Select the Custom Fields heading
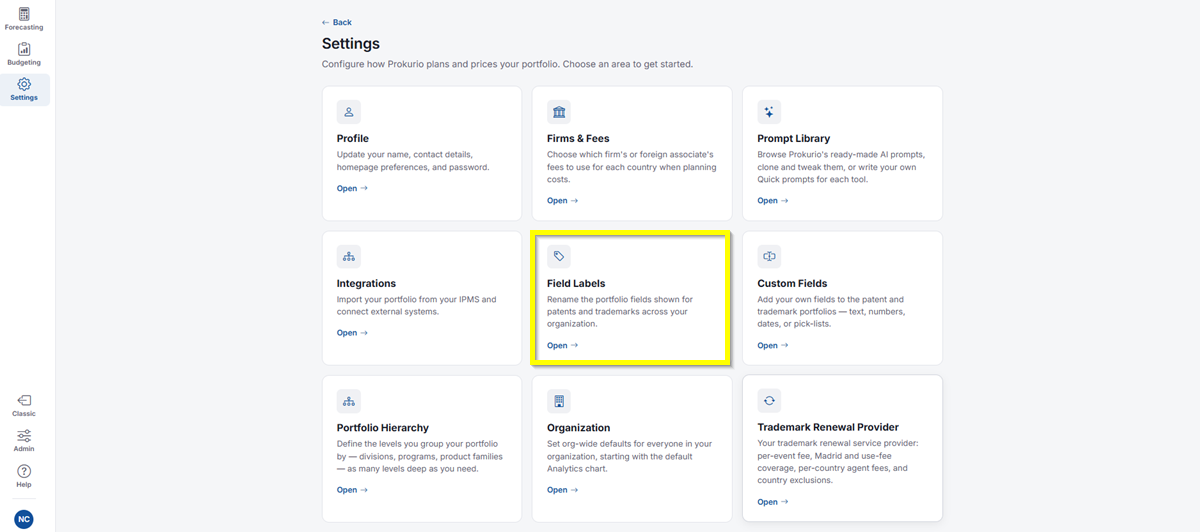 (792, 284)
